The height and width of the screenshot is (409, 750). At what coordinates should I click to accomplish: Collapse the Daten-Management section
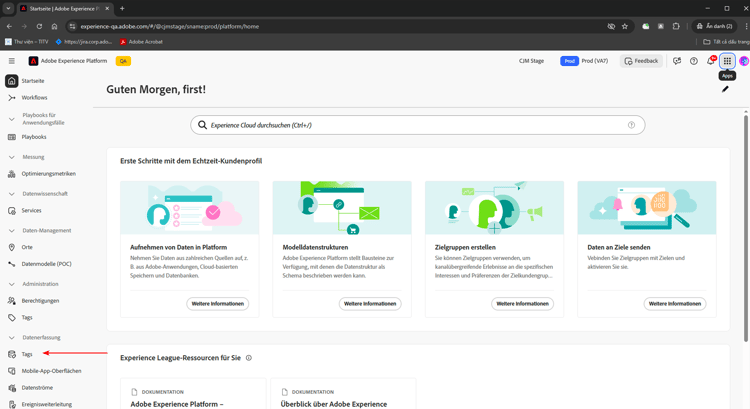(11, 231)
